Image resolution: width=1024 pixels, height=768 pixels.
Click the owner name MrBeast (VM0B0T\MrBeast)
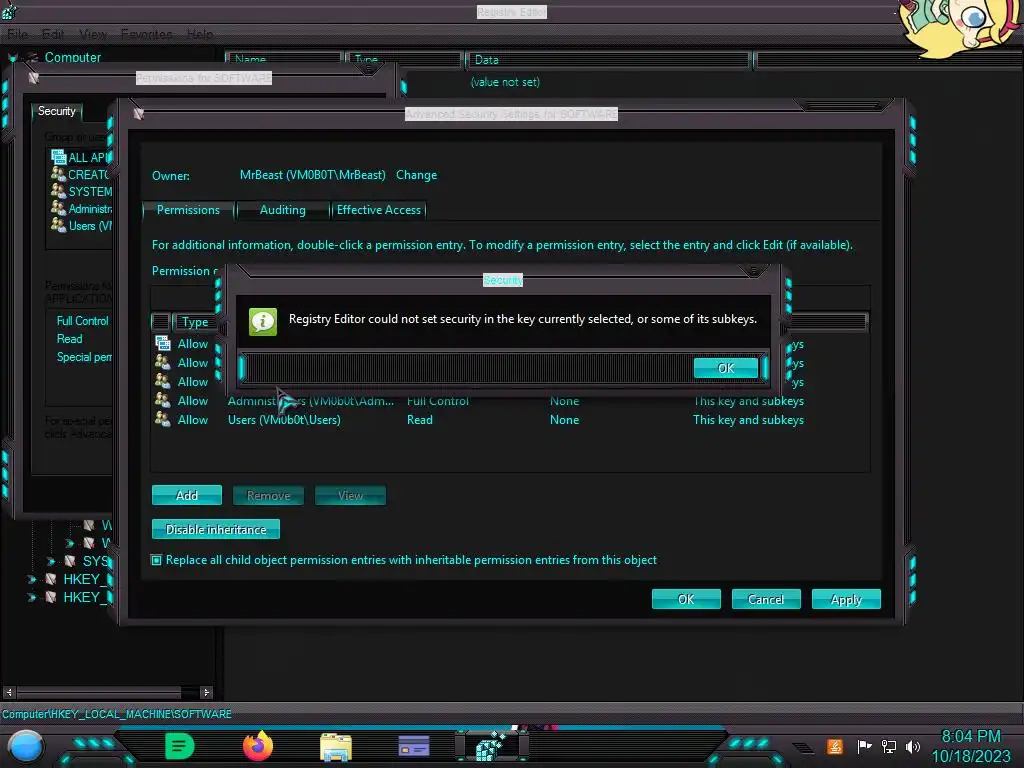click(x=312, y=175)
